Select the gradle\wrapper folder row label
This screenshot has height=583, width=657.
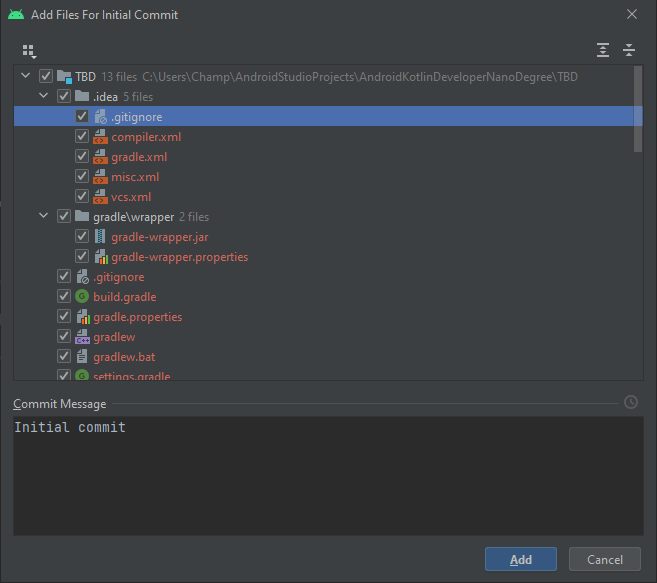tap(134, 217)
